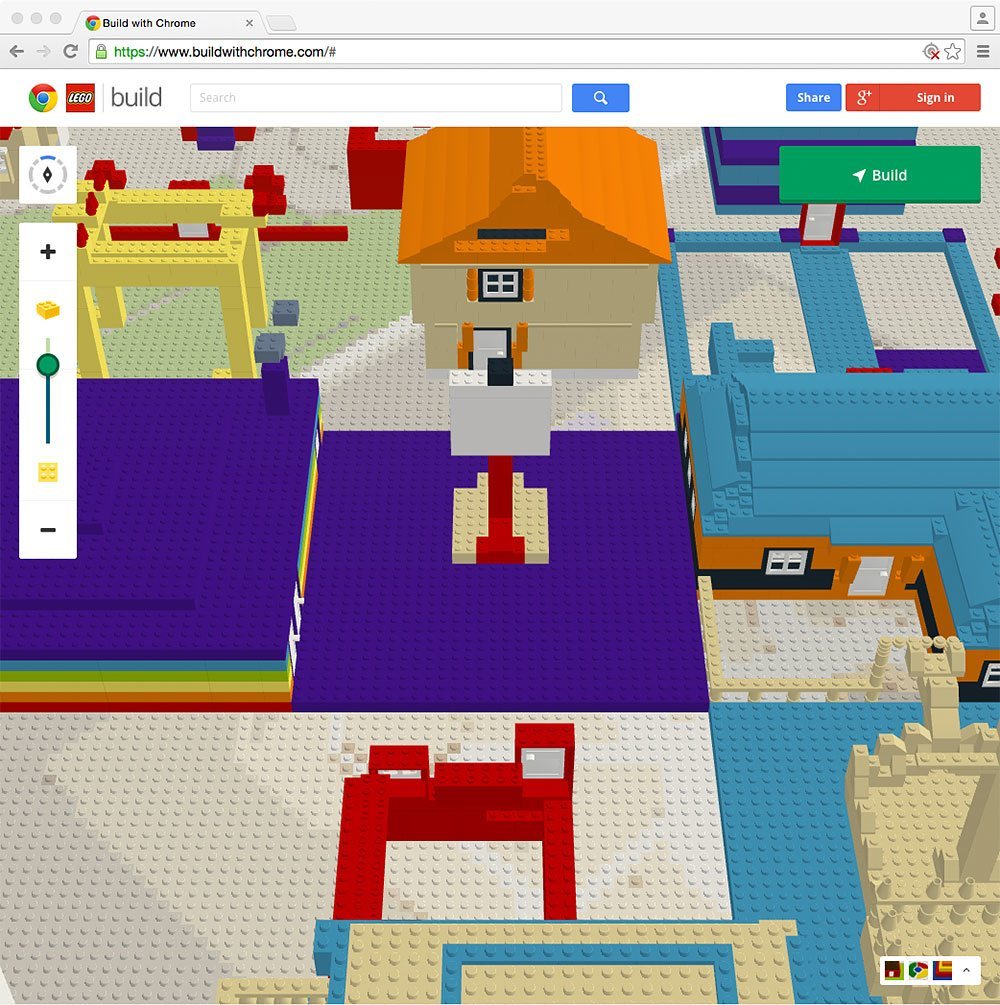1000x1005 pixels.
Task: Open a new browser tab
Action: (x=281, y=24)
